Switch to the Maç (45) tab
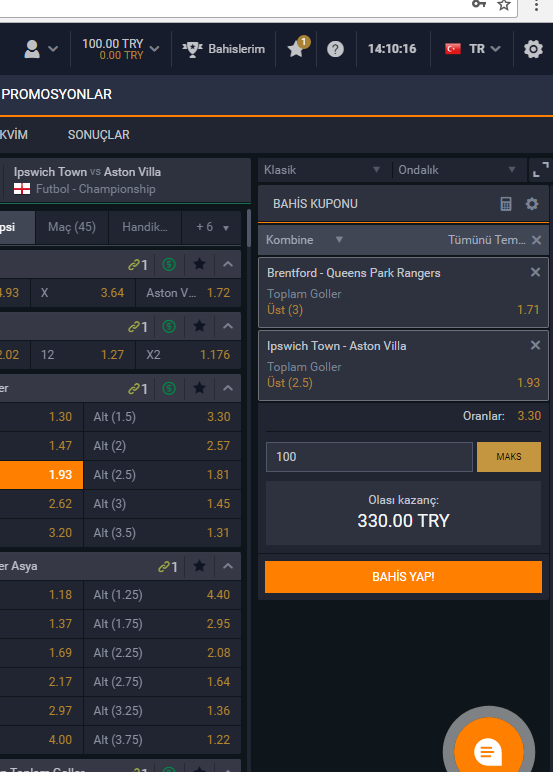553x772 pixels. pos(72,227)
